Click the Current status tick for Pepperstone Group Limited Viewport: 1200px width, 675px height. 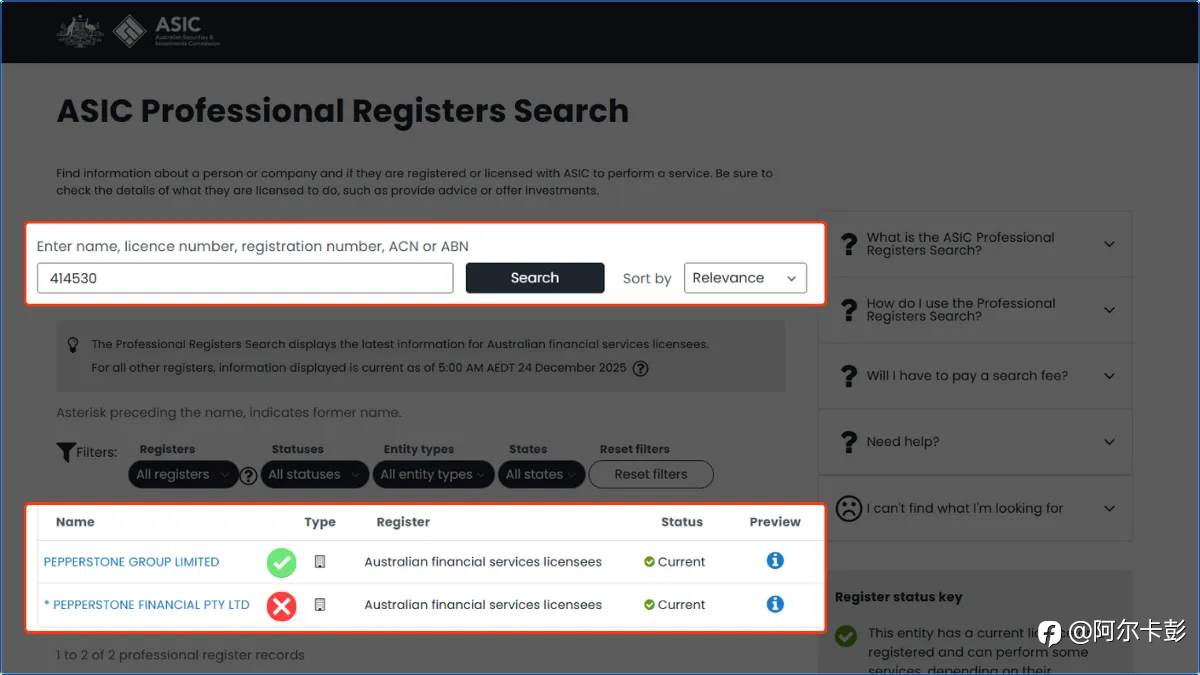(649, 562)
